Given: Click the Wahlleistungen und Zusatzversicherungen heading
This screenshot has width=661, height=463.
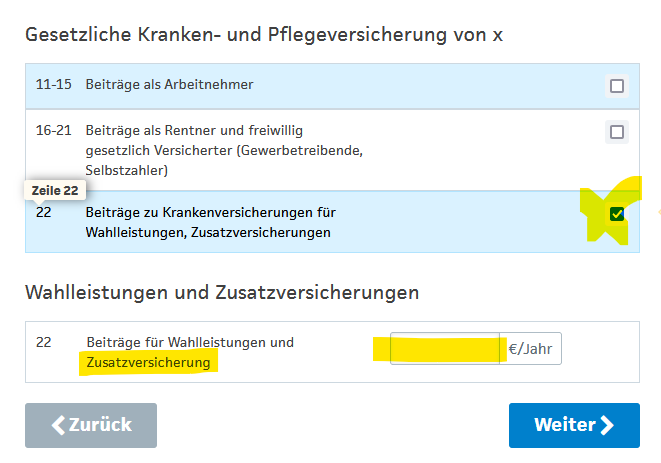Looking at the screenshot, I should [x=222, y=292].
